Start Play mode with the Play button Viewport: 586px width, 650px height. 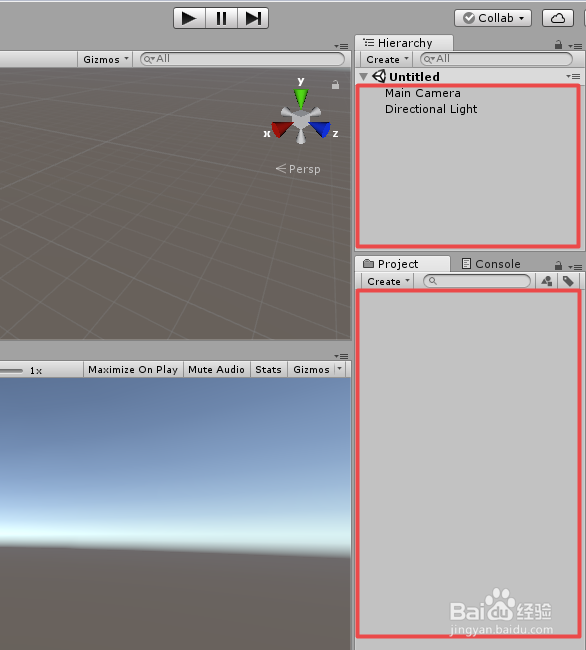click(x=189, y=18)
